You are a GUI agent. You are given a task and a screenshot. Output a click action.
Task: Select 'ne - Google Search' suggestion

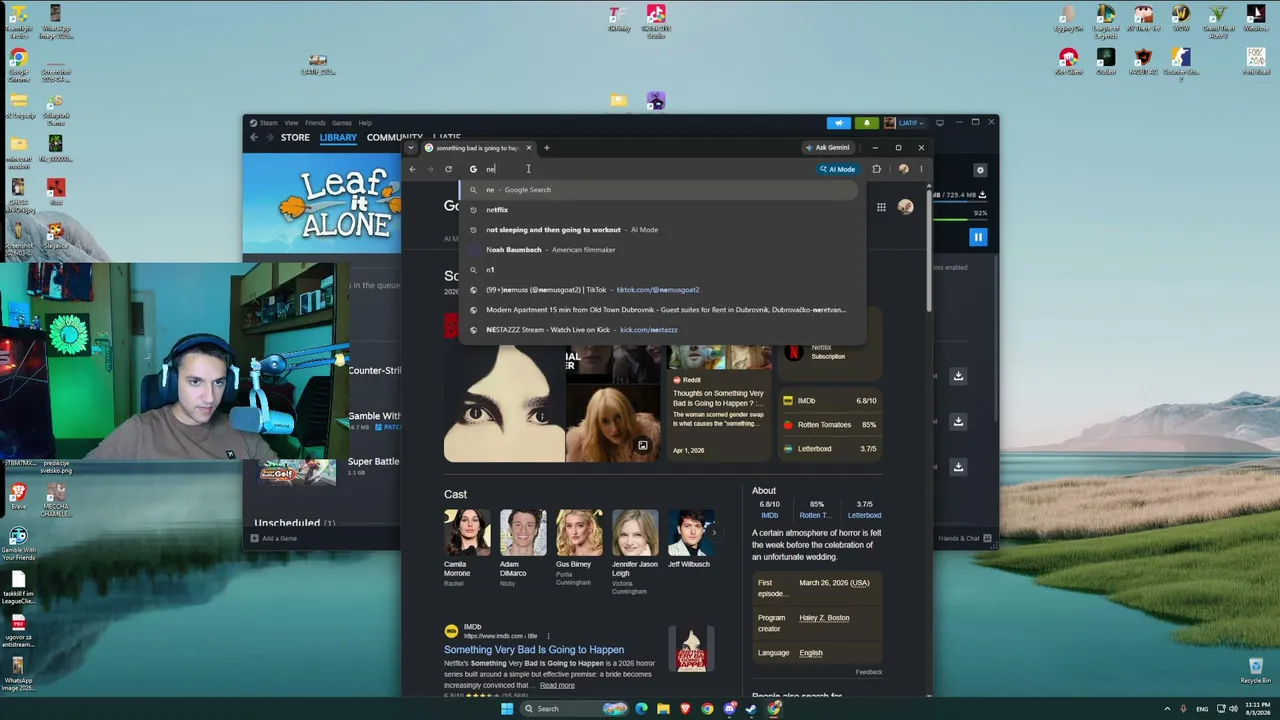(x=661, y=190)
